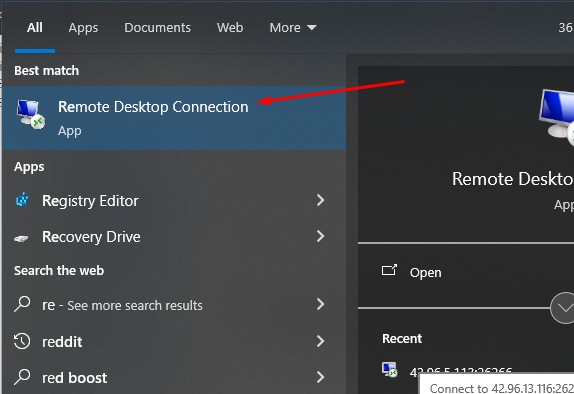This screenshot has width=574, height=394.
Task: Expand more actions with circular down arrow
Action: pyautogui.click(x=563, y=308)
